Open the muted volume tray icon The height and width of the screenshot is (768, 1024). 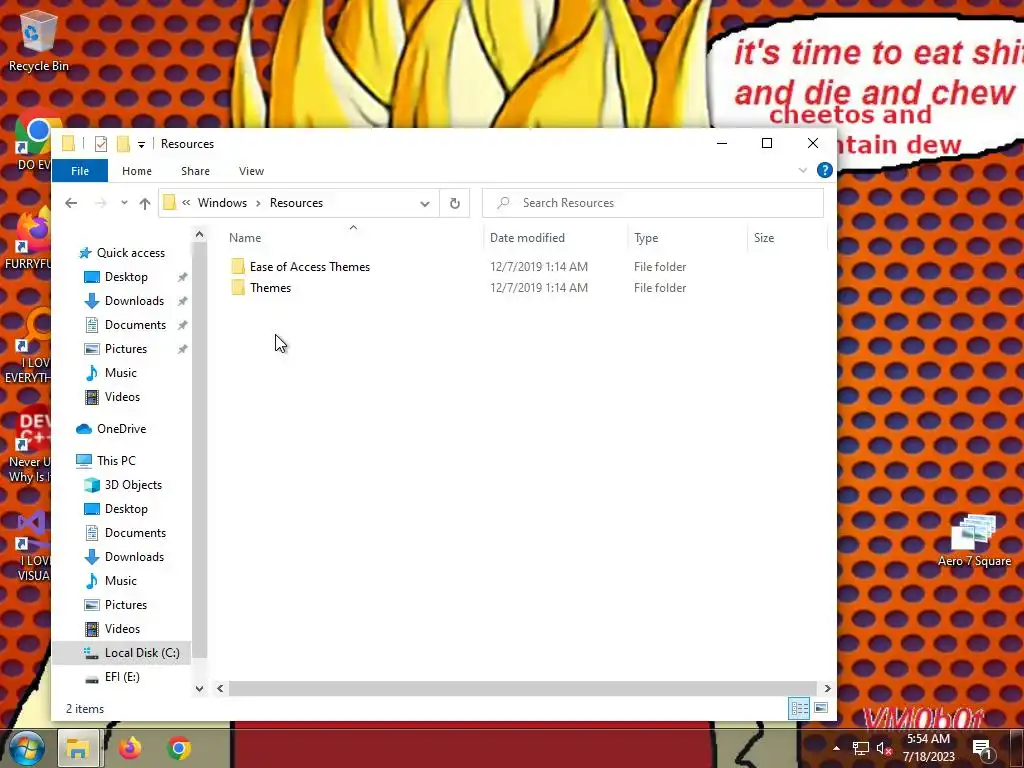point(884,748)
